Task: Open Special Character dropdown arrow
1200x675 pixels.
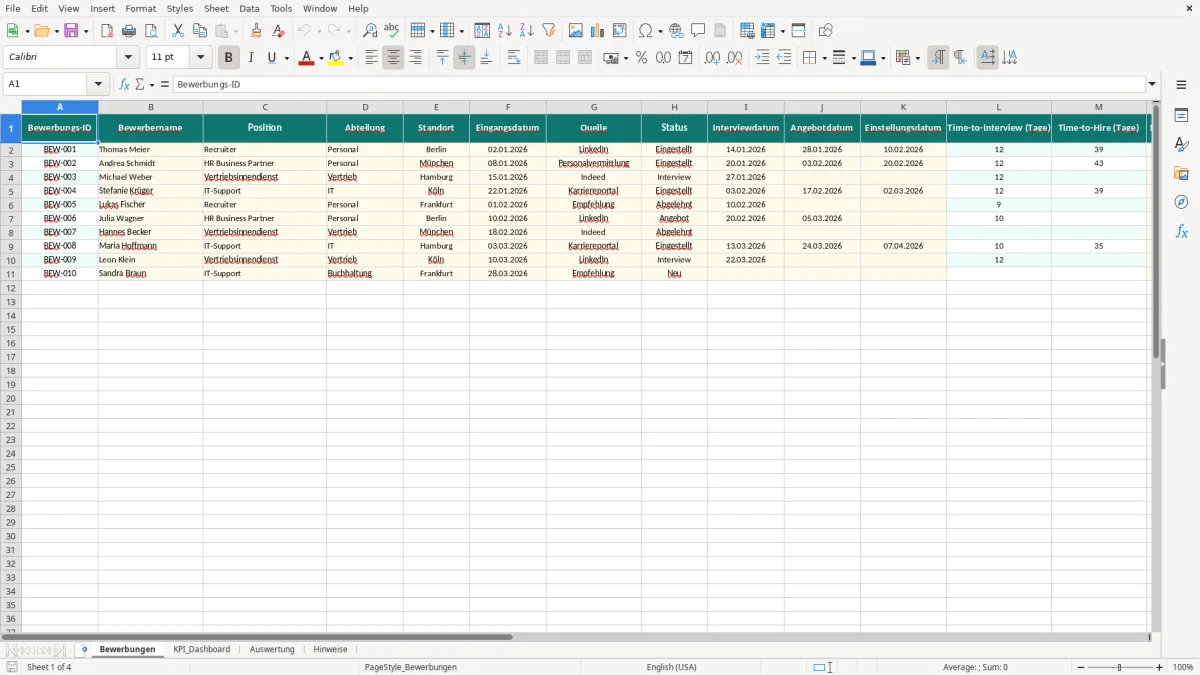Action: (x=660, y=31)
